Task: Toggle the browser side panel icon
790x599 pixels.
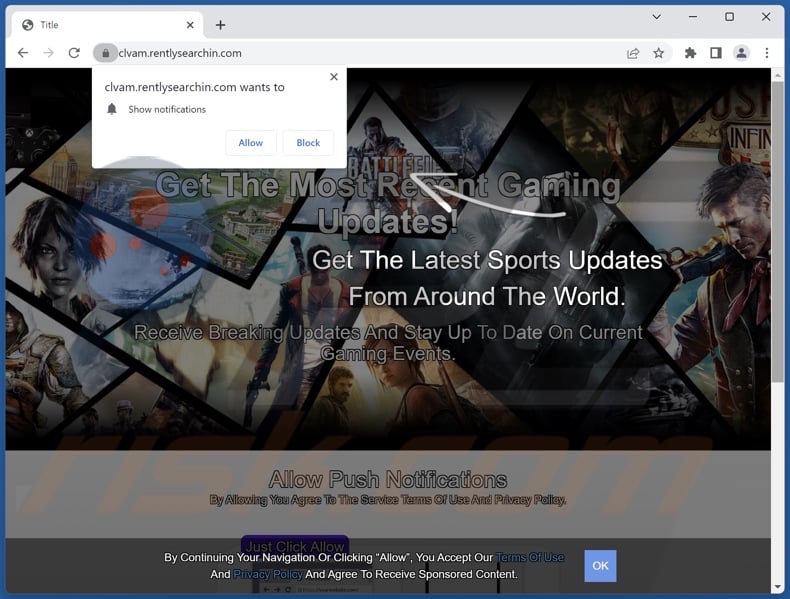Action: (715, 53)
